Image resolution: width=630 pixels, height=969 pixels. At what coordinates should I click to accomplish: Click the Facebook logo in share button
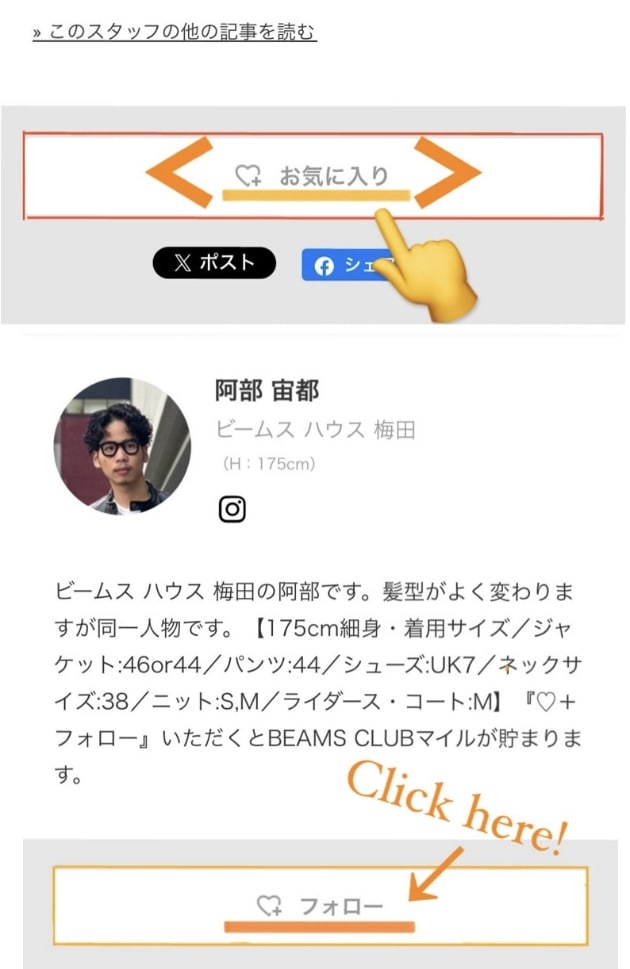coord(324,266)
